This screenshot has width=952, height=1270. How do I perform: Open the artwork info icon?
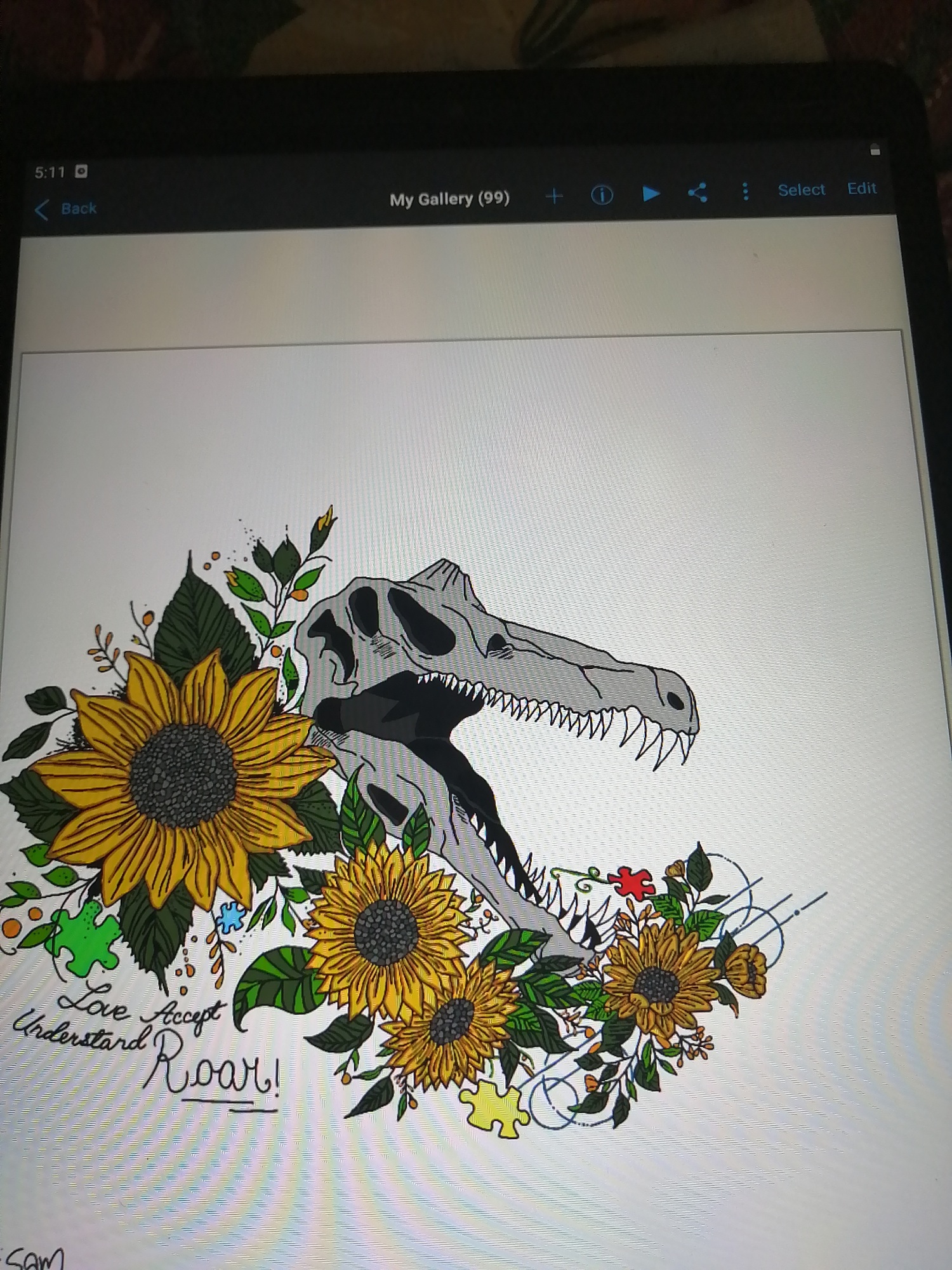click(x=602, y=195)
